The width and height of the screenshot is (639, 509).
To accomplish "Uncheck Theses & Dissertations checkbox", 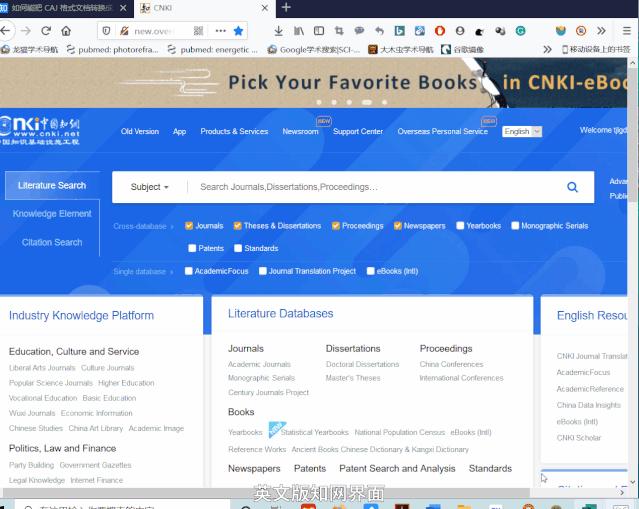I will click(x=237, y=226).
